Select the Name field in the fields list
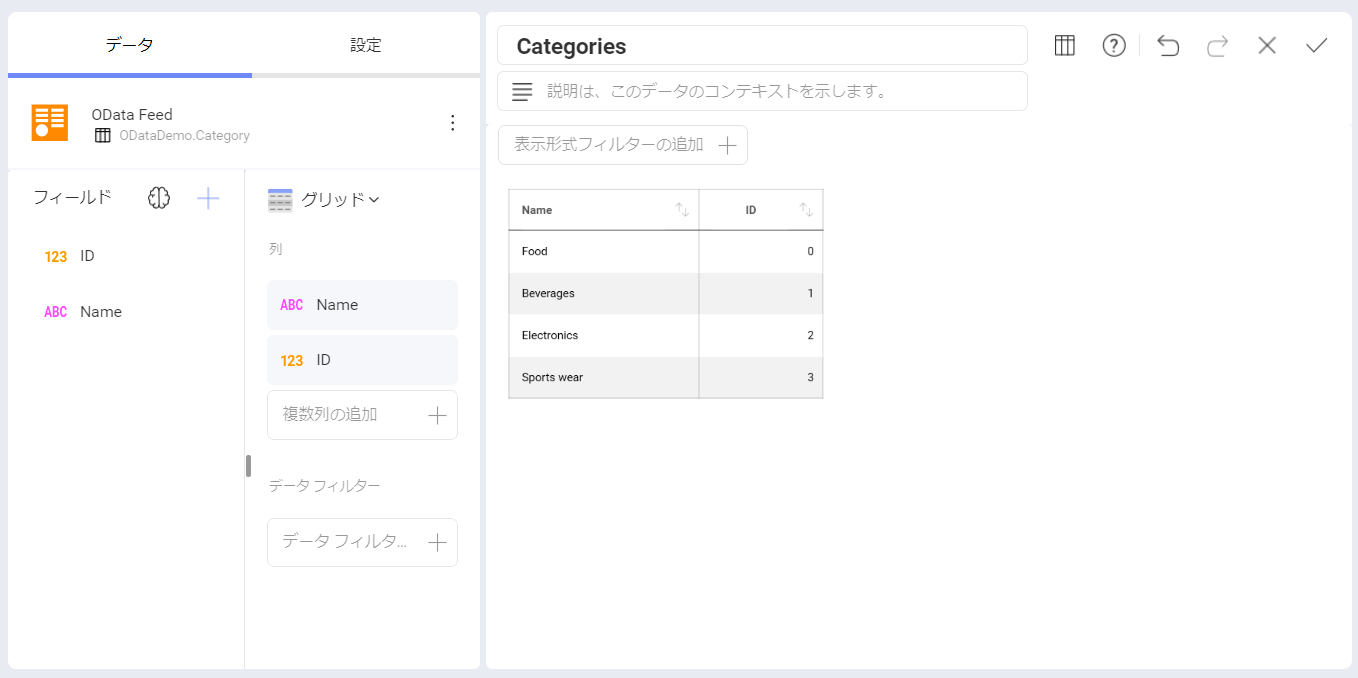This screenshot has height=678, width=1358. point(125,312)
